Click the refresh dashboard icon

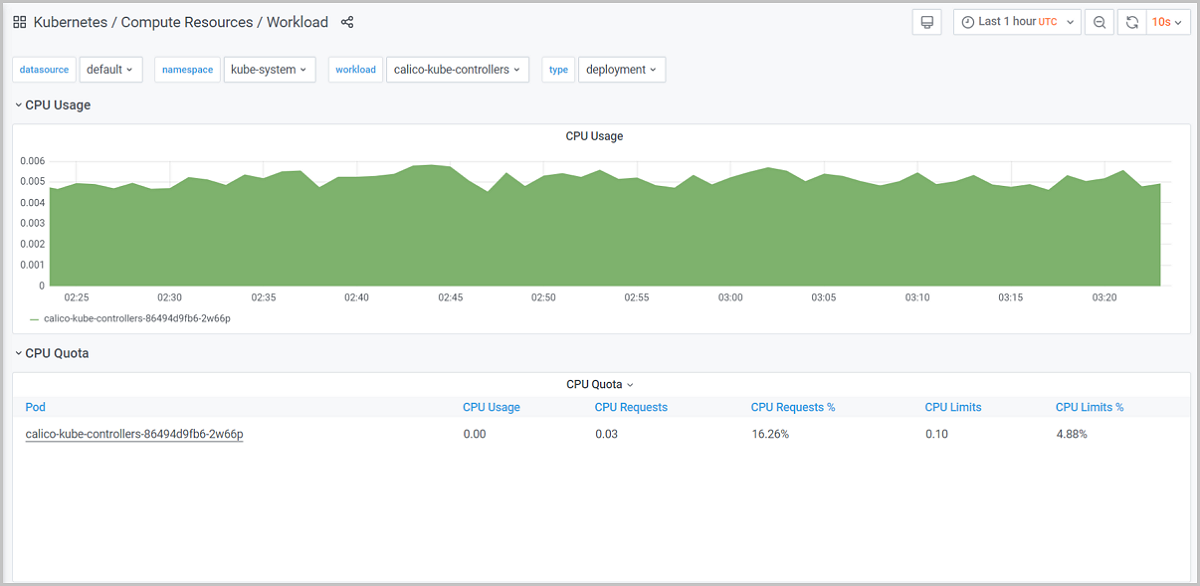(1132, 22)
